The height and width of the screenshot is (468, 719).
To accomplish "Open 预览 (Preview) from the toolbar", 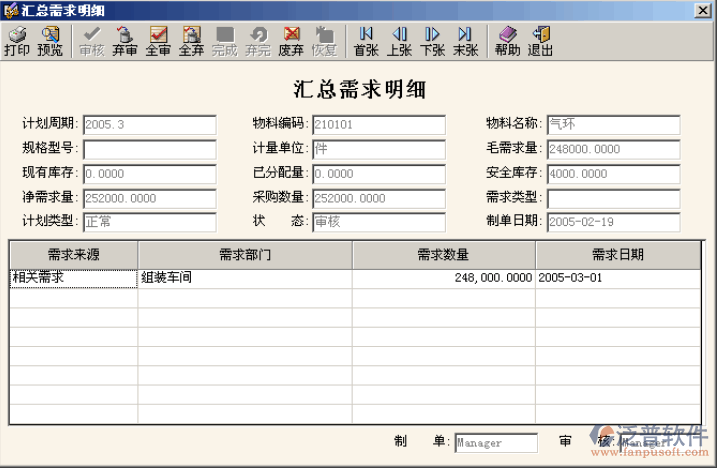I will (50, 41).
